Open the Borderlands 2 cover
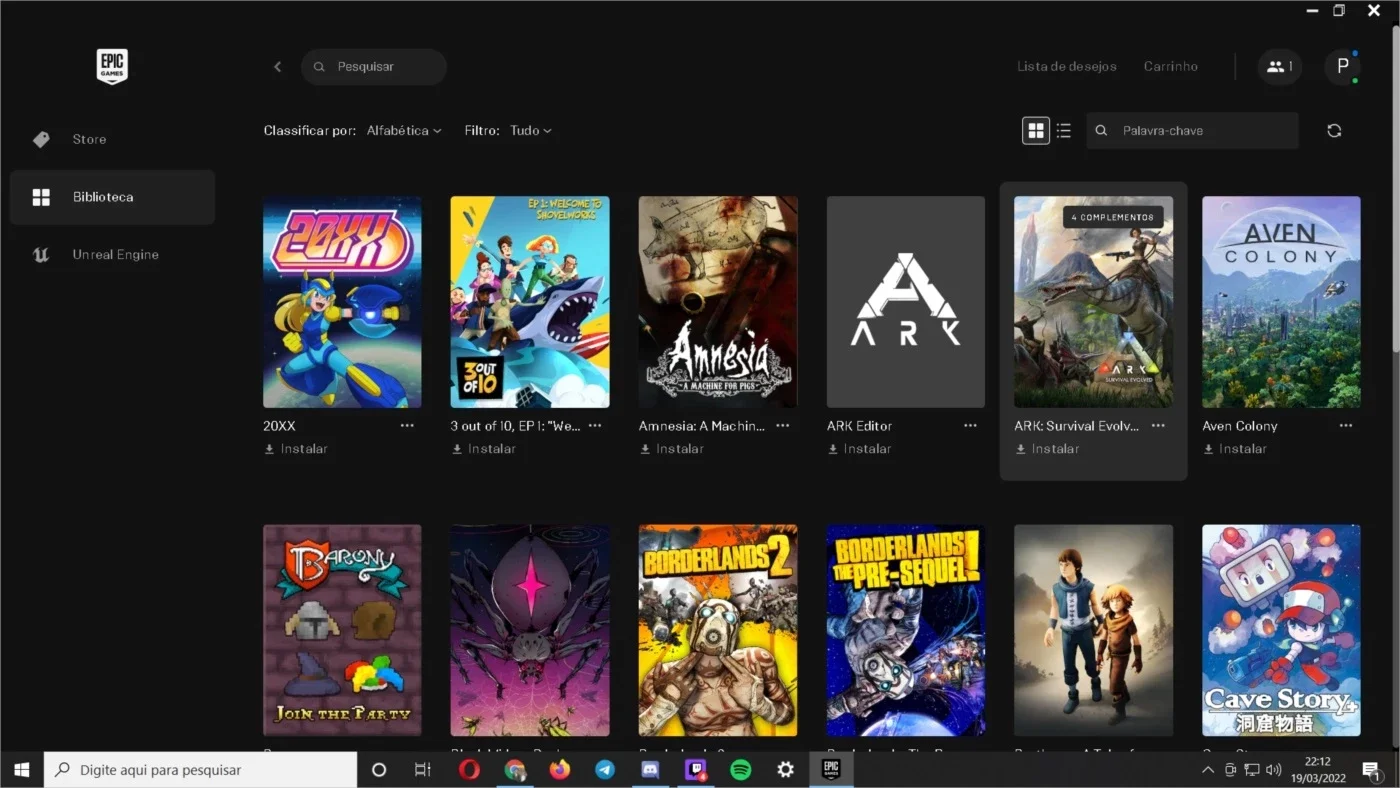Viewport: 1400px width, 788px height. pyautogui.click(x=718, y=631)
